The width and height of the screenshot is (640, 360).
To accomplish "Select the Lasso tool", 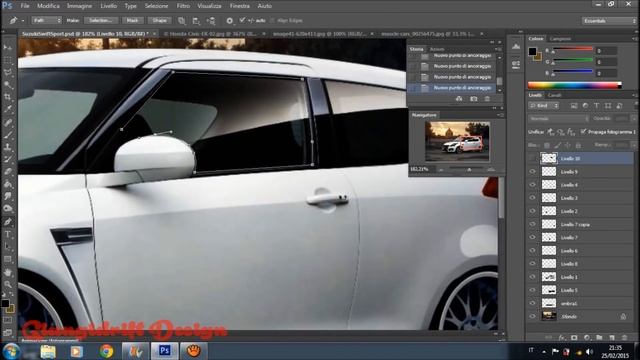I will pyautogui.click(x=8, y=73).
